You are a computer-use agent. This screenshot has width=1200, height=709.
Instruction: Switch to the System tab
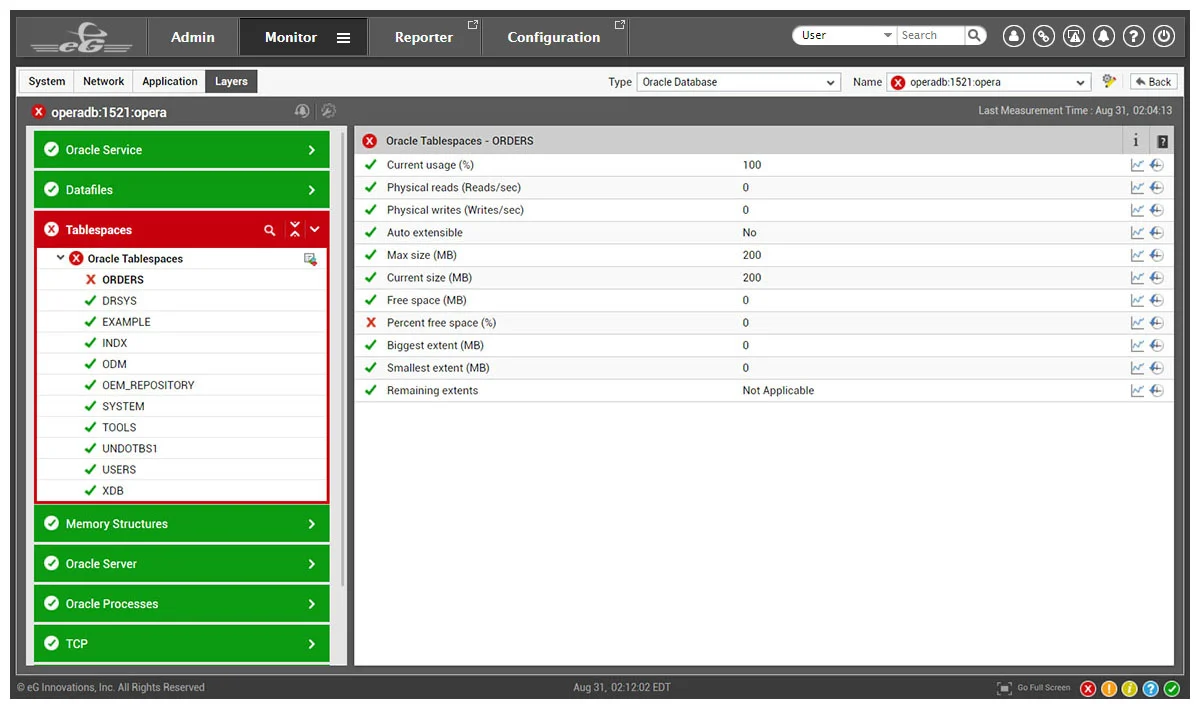click(47, 82)
